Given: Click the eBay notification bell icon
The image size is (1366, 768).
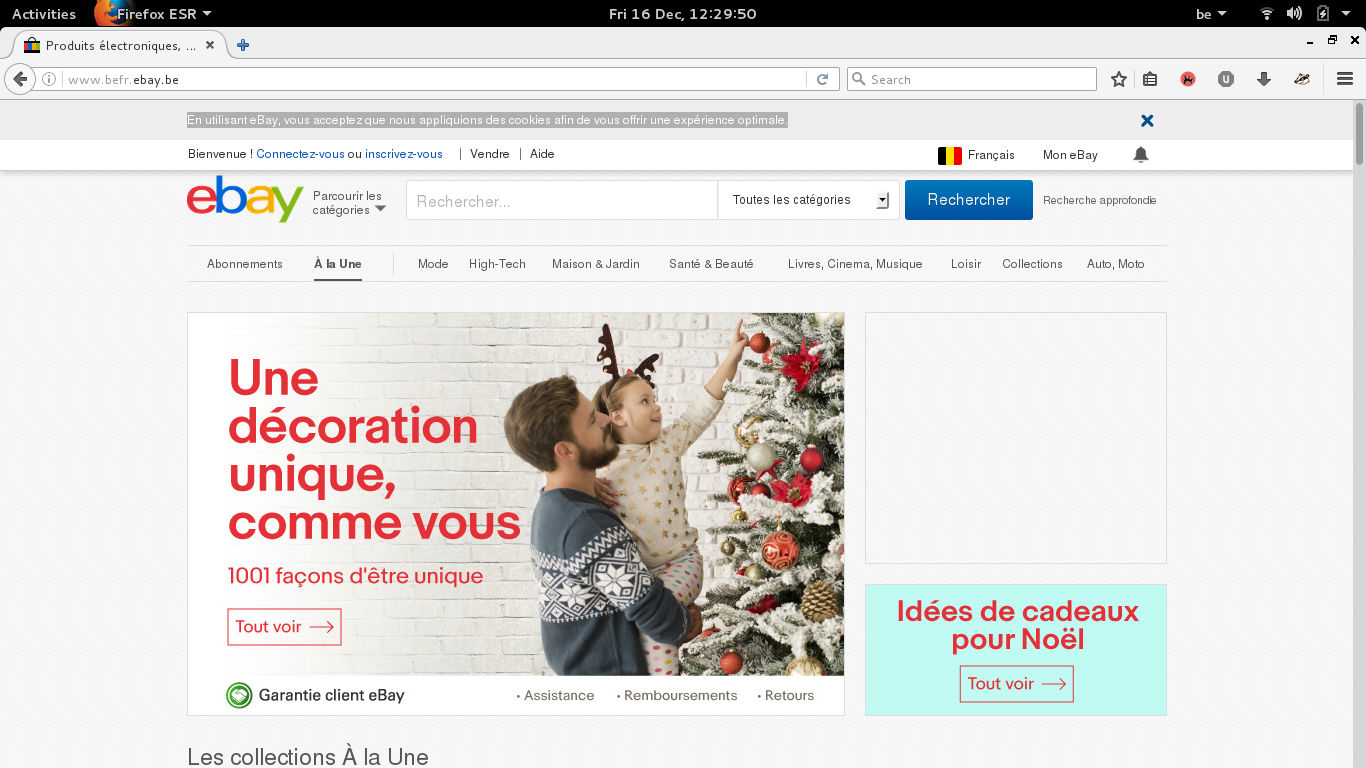Looking at the screenshot, I should (1141, 155).
